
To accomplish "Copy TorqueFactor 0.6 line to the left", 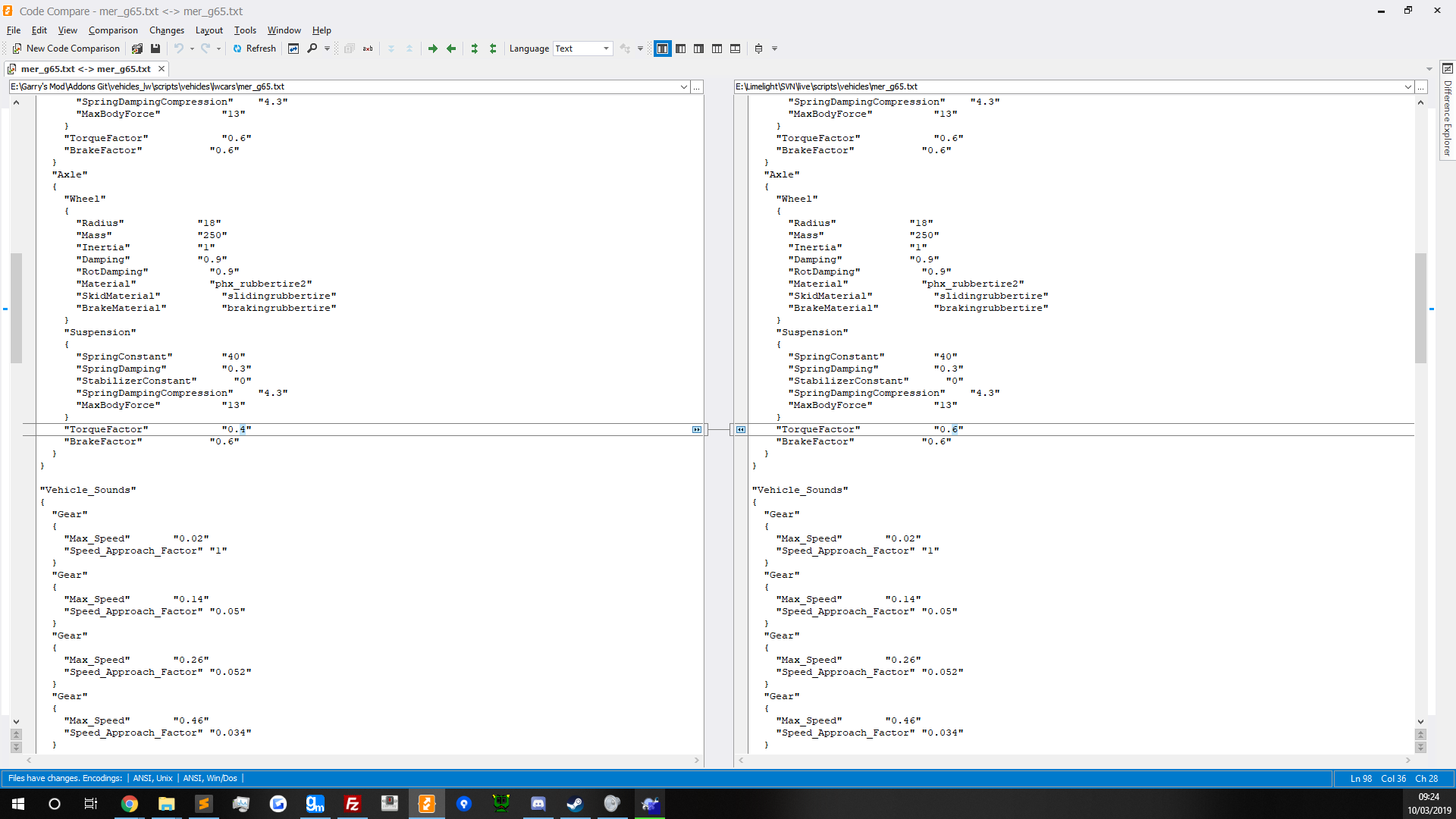I will pos(741,430).
